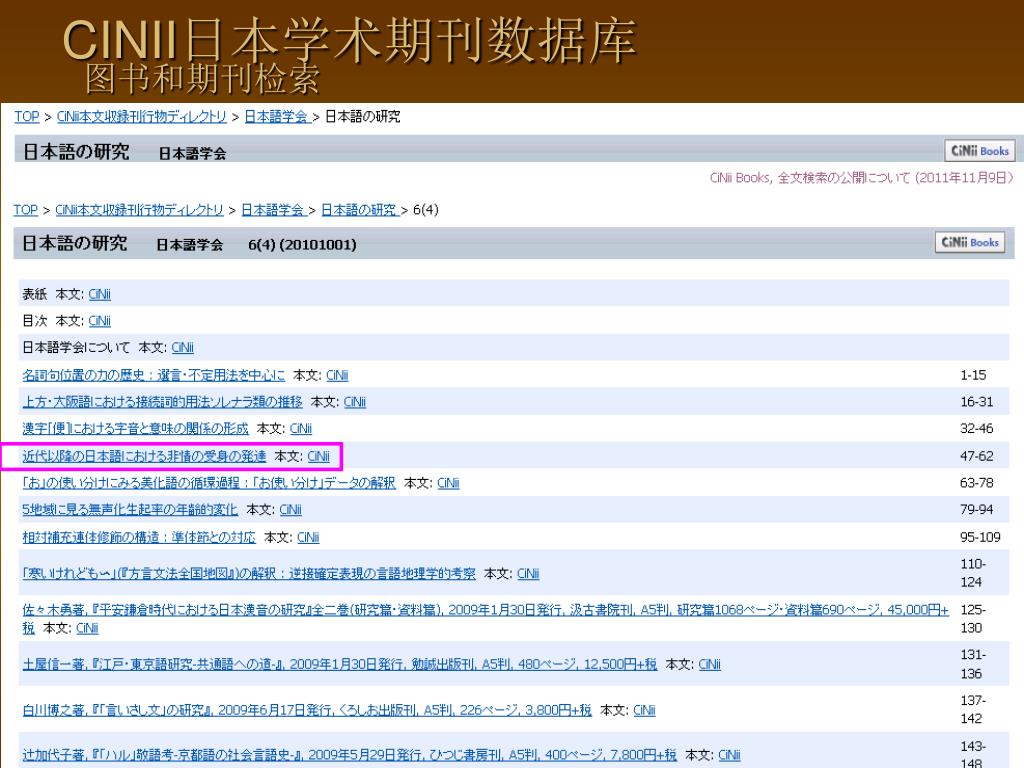Open article 「寒いけれども〜」の解釈

coord(249,573)
